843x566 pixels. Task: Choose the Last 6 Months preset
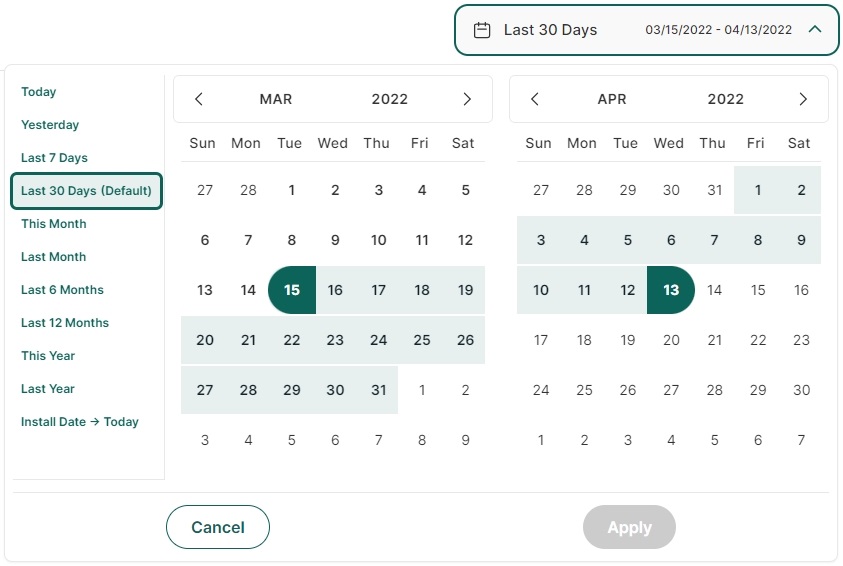(62, 290)
